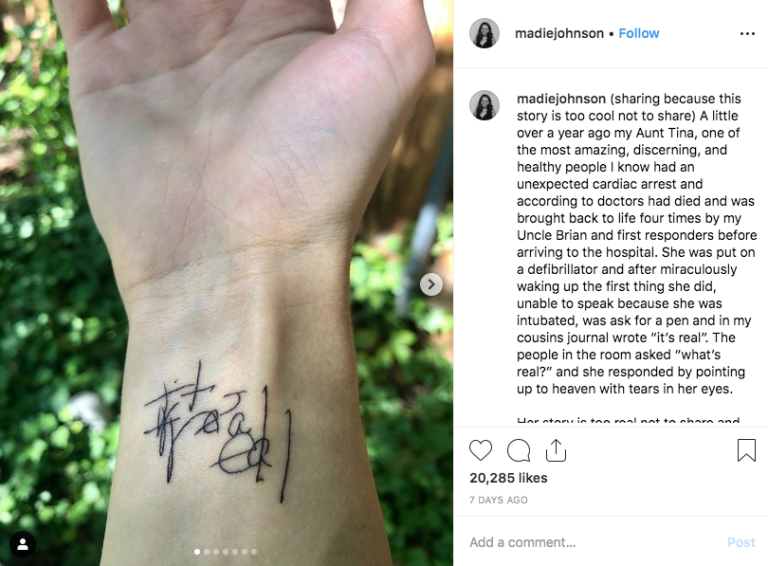Image resolution: width=768 pixels, height=566 pixels.
Task: View the 20,285 likes list
Action: pyautogui.click(x=508, y=478)
